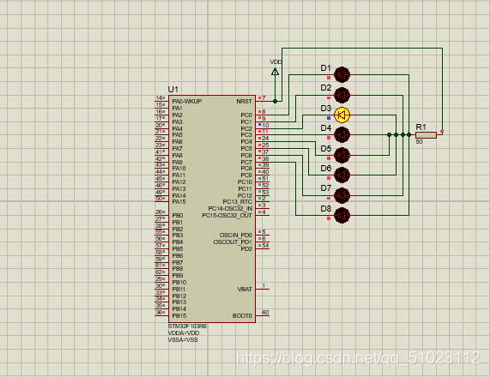The image size is (490, 377).
Task: Click the D2 reference label
Action: (326, 88)
